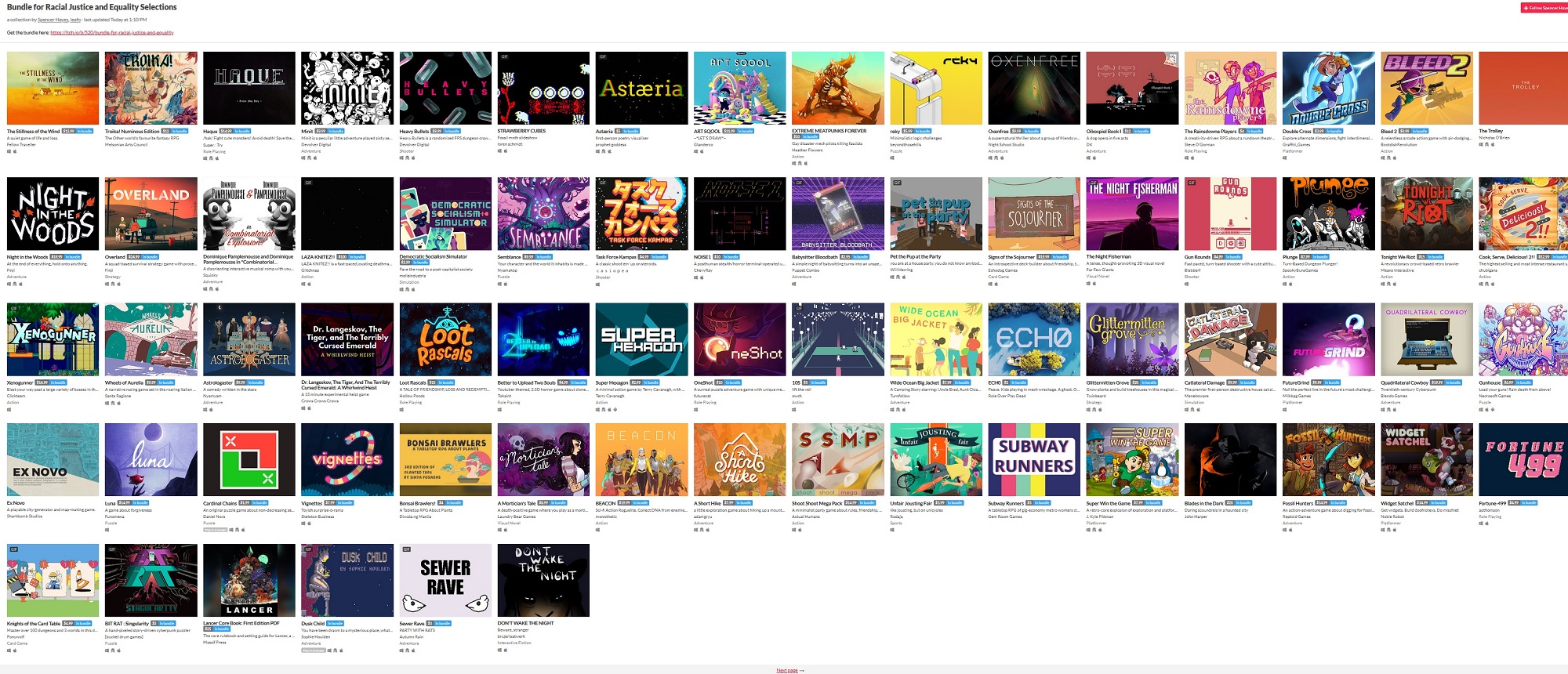Click the Lancer Core Book title link
The image size is (1568, 674).
(x=241, y=624)
